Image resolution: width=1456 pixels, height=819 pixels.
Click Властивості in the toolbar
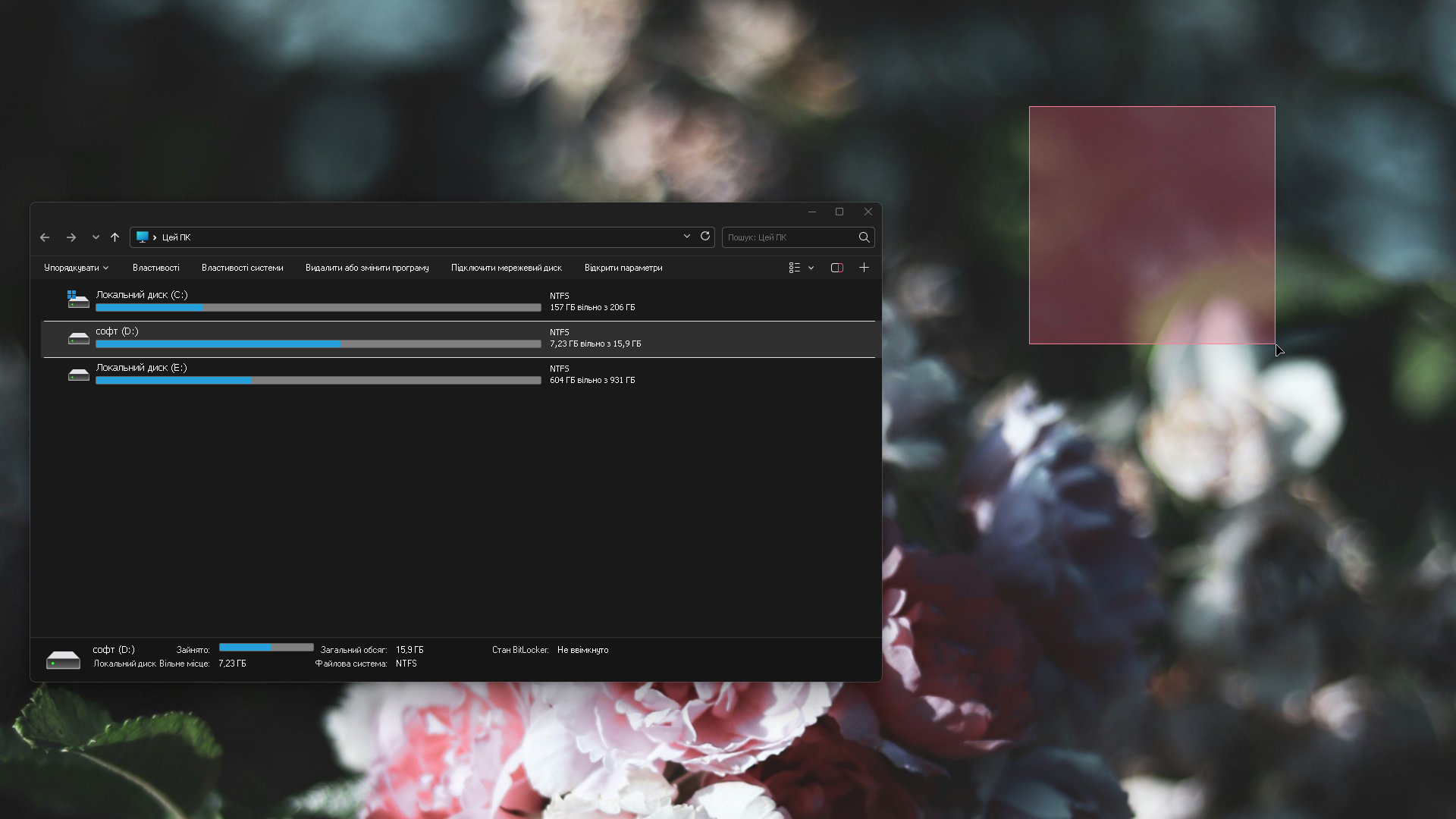155,268
